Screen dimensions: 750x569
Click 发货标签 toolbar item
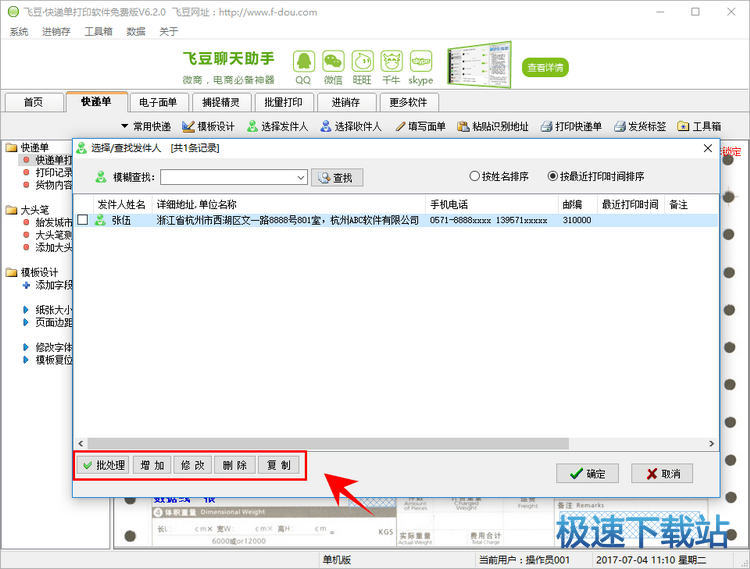(640, 127)
